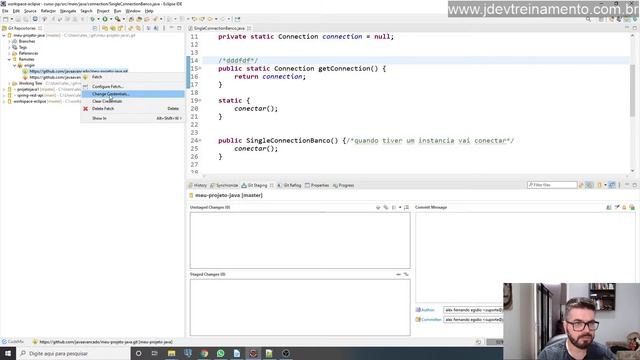
Task: Open the Progress tab
Action: coord(344,185)
